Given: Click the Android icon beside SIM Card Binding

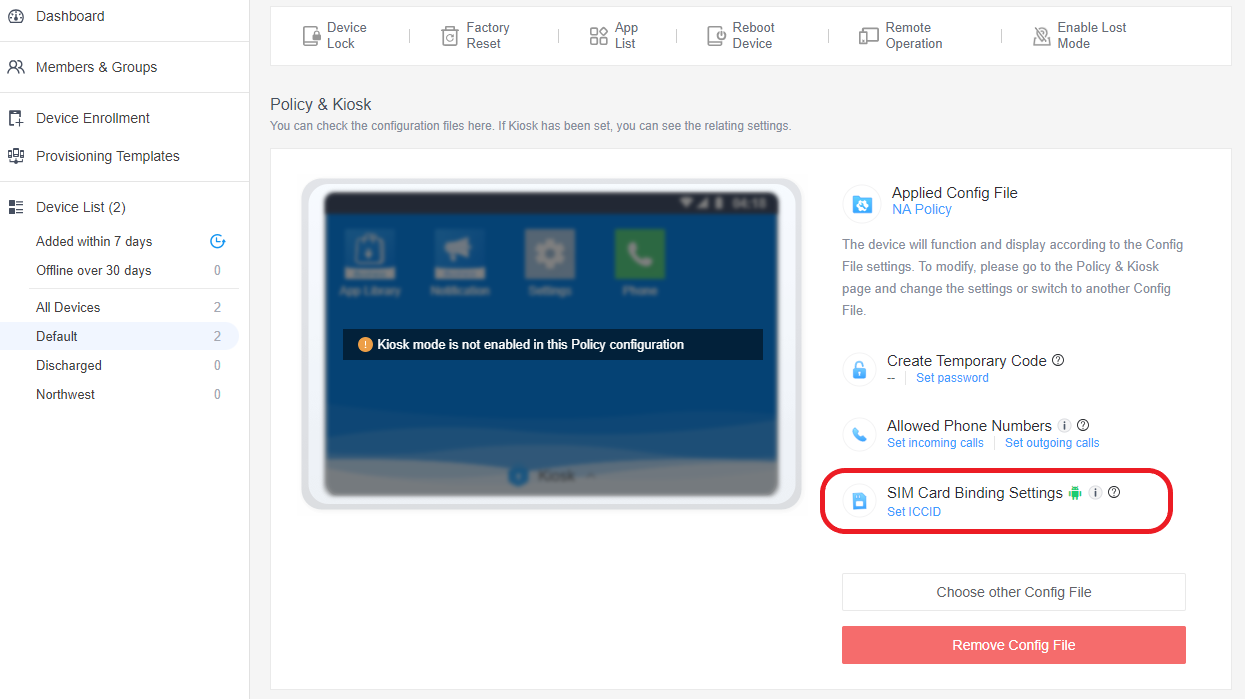Looking at the screenshot, I should coord(1075,493).
